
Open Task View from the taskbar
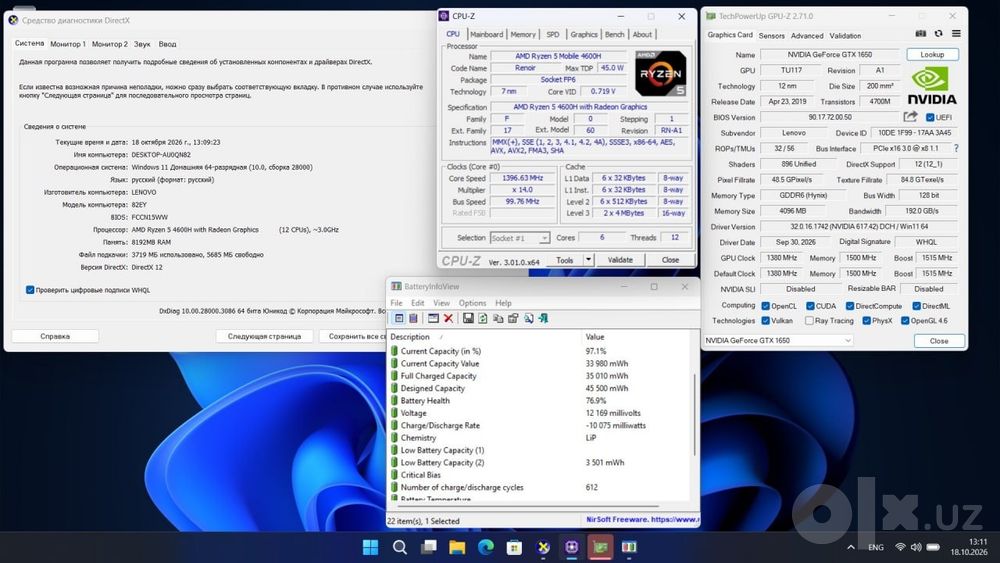coord(429,547)
